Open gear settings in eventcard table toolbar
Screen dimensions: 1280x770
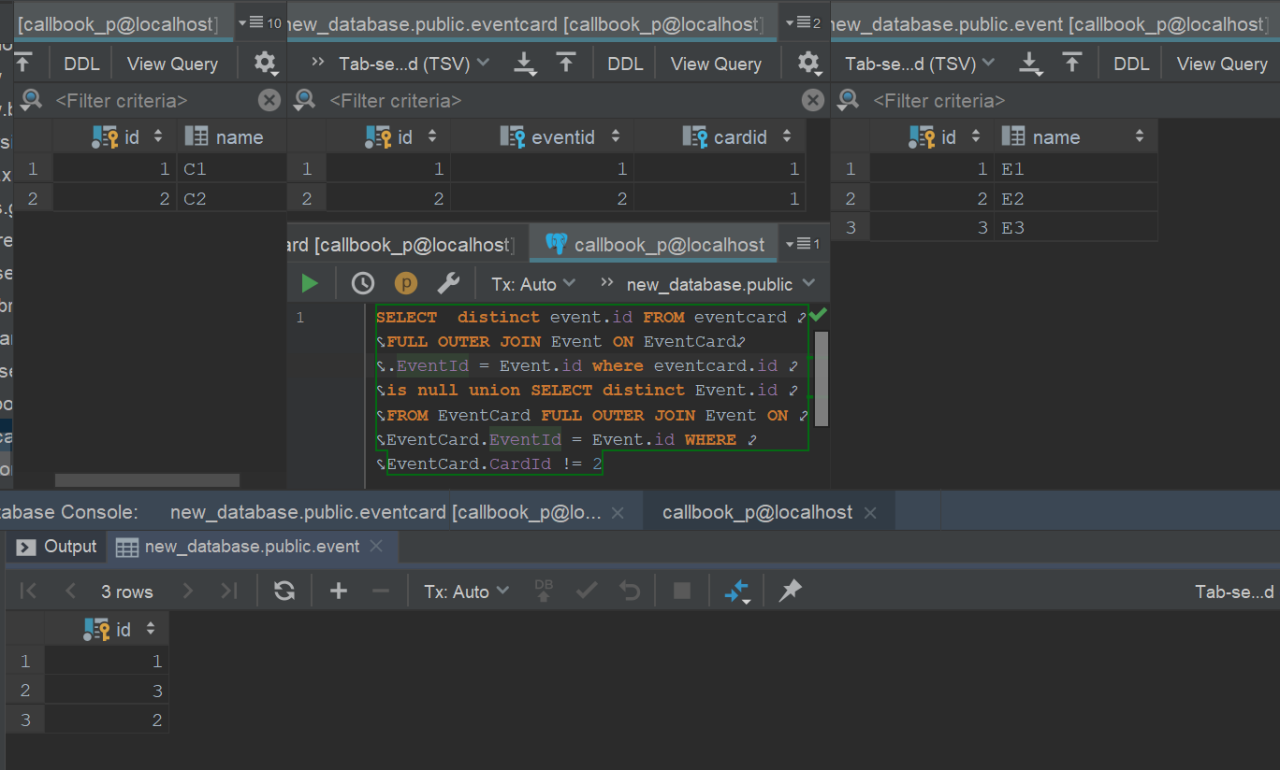coord(808,64)
